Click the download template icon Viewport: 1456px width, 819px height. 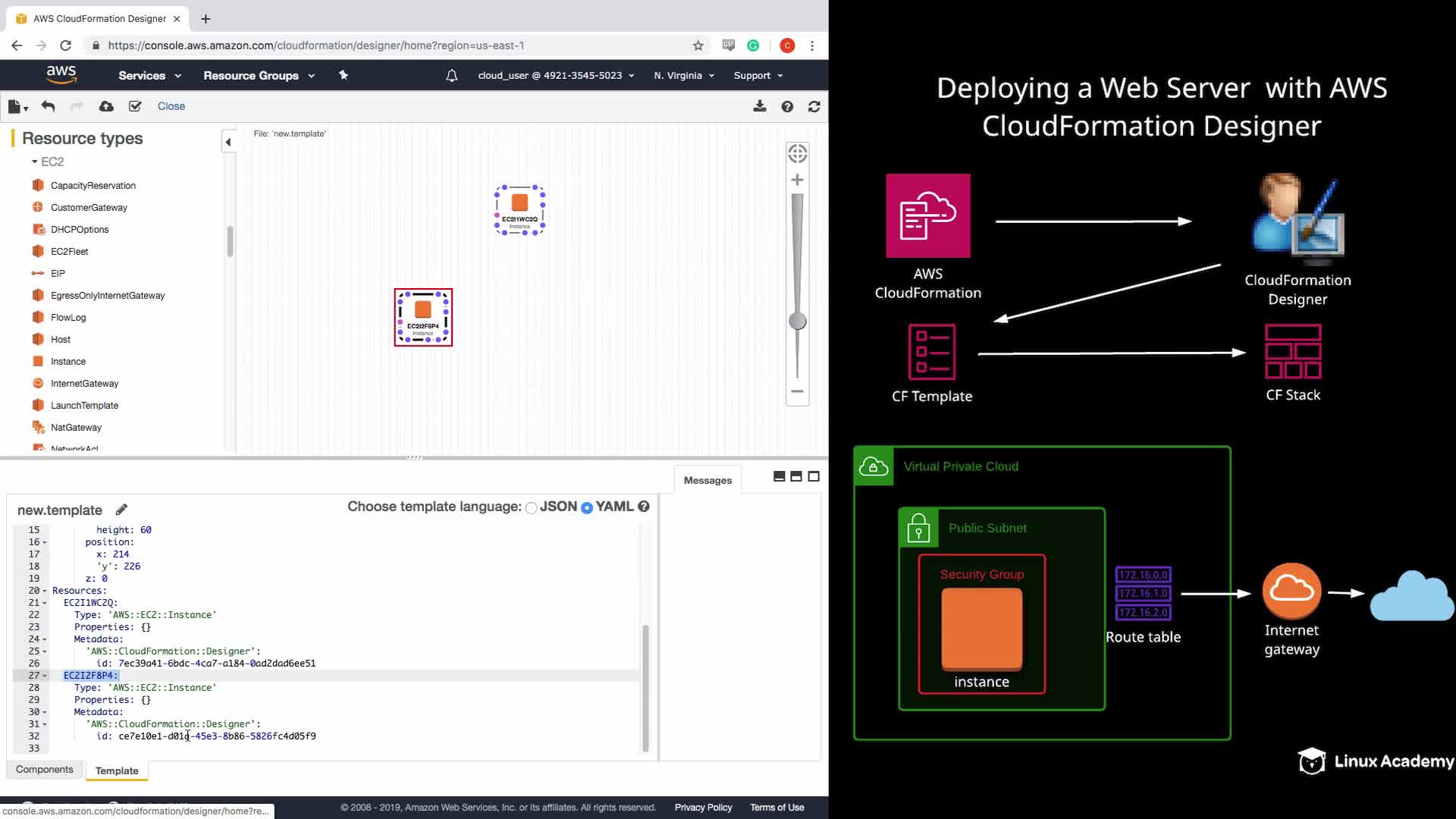(x=759, y=106)
